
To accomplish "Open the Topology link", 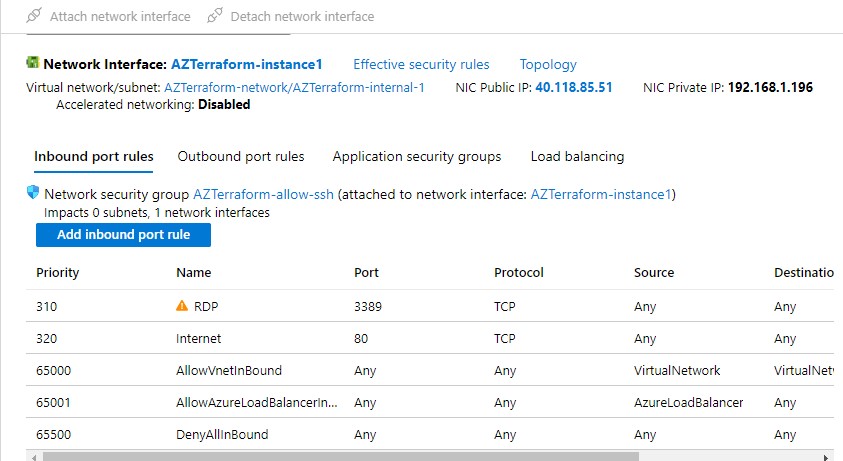I will [547, 65].
